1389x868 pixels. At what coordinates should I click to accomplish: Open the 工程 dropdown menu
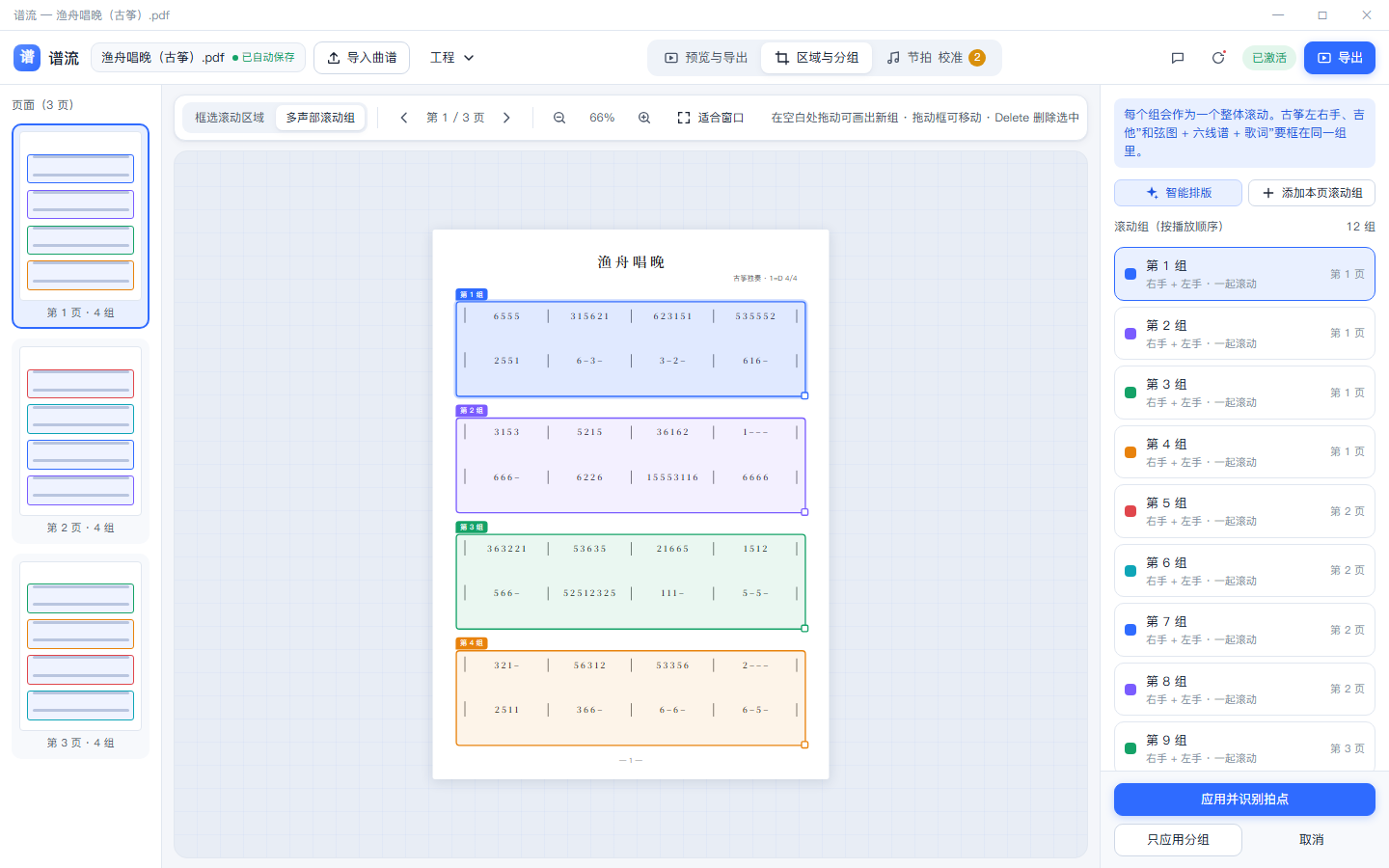point(452,58)
